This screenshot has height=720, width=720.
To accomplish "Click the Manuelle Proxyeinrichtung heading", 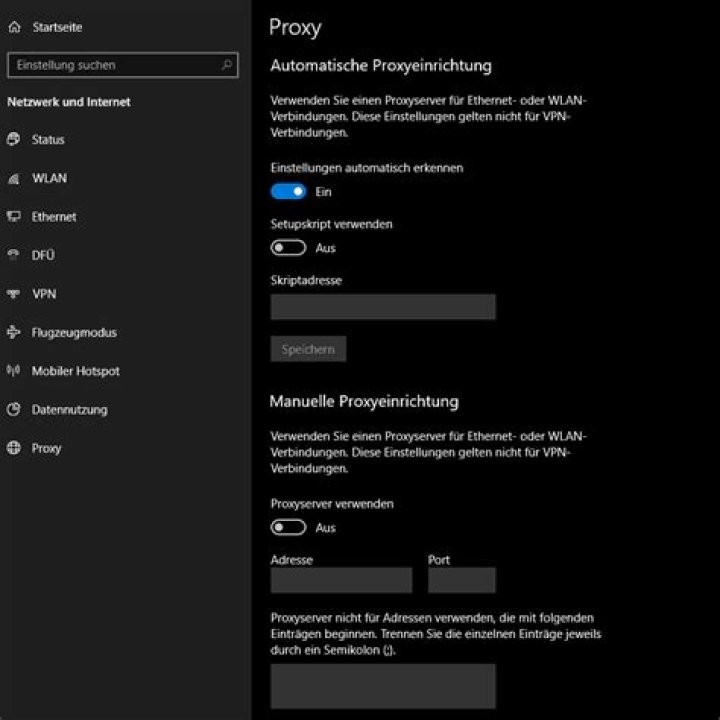I will 364,402.
